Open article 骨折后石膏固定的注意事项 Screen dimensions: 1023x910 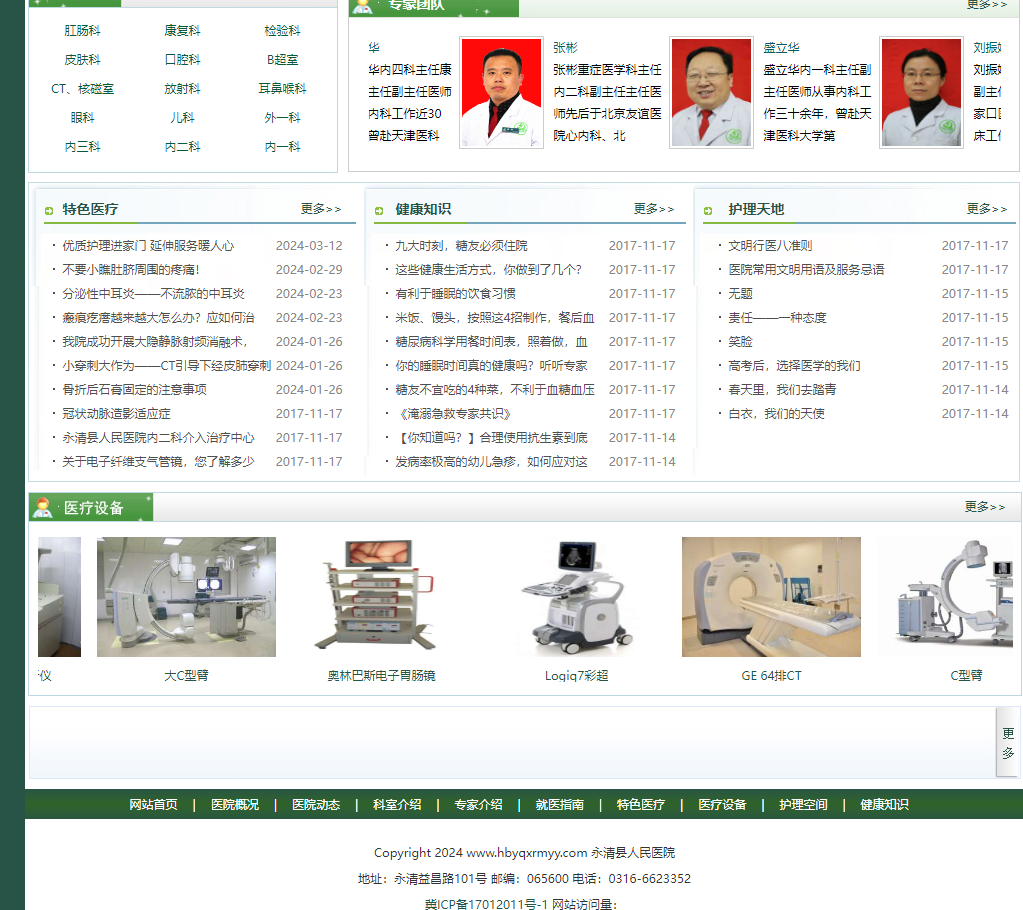134,390
